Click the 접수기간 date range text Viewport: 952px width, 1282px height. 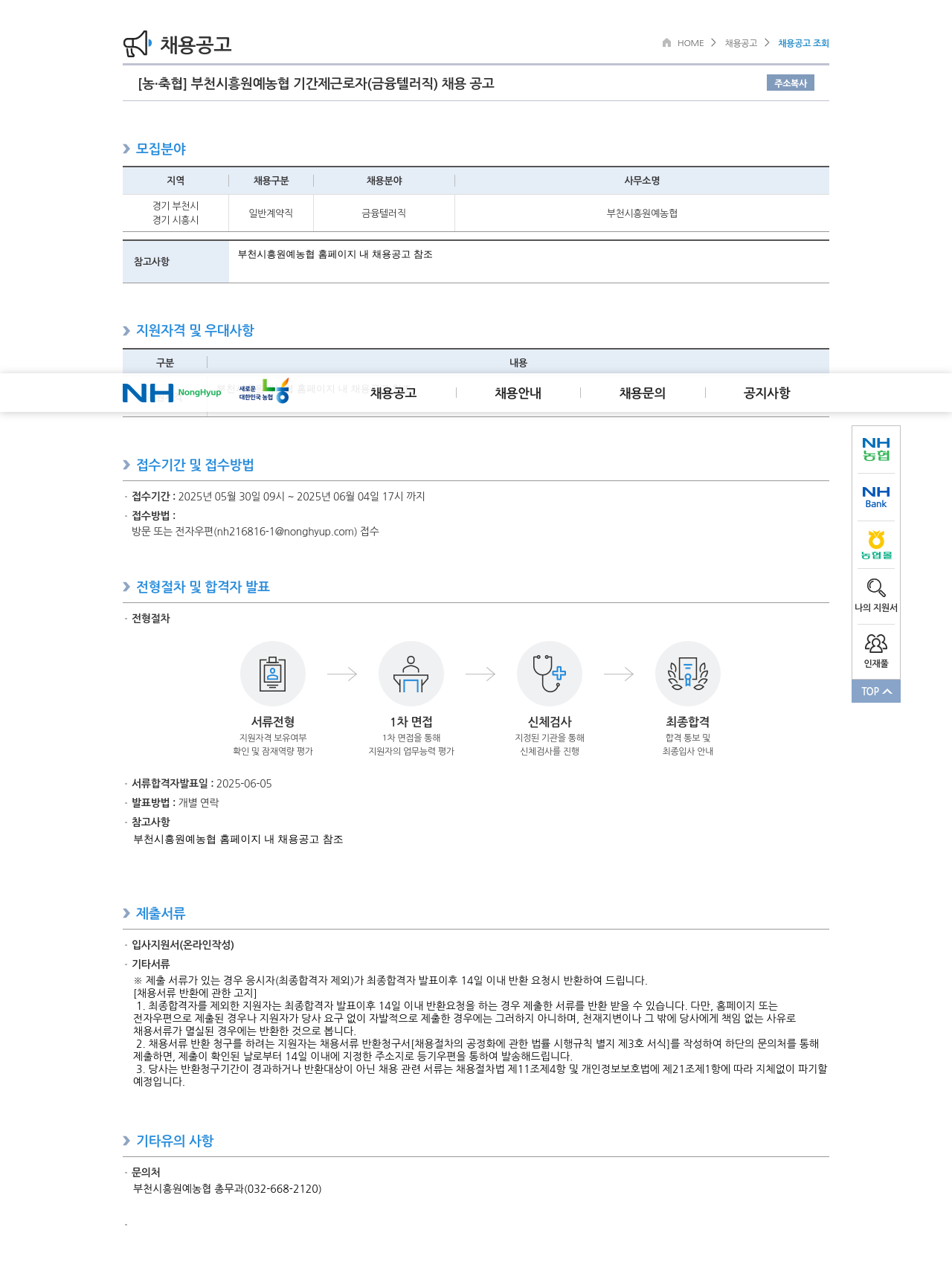click(301, 497)
